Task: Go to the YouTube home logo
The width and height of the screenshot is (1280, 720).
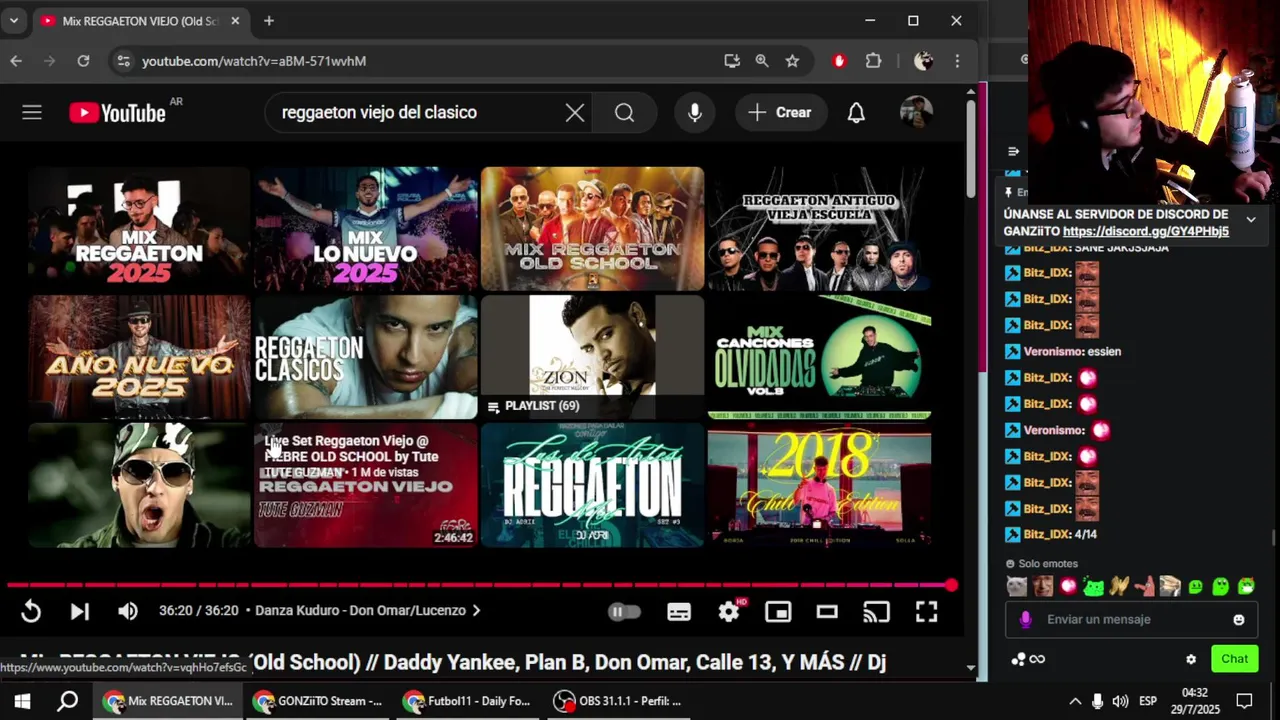Action: click(118, 113)
